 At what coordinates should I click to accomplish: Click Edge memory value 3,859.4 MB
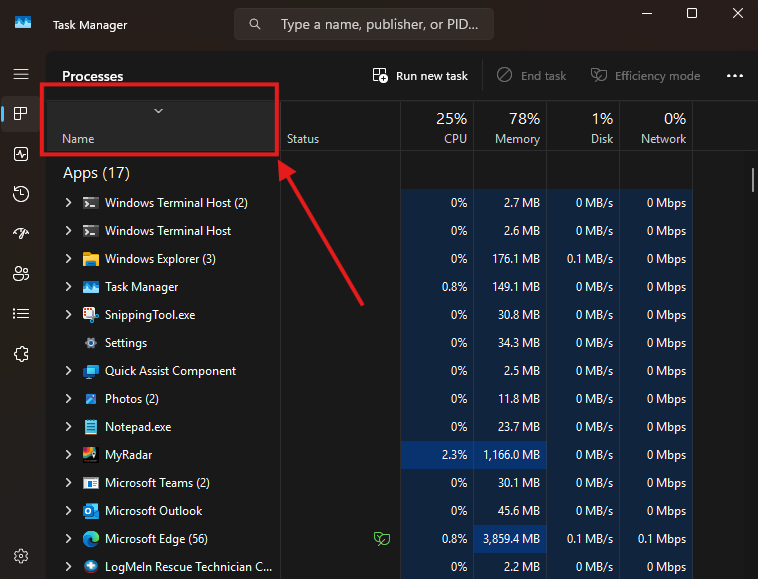tap(511, 539)
